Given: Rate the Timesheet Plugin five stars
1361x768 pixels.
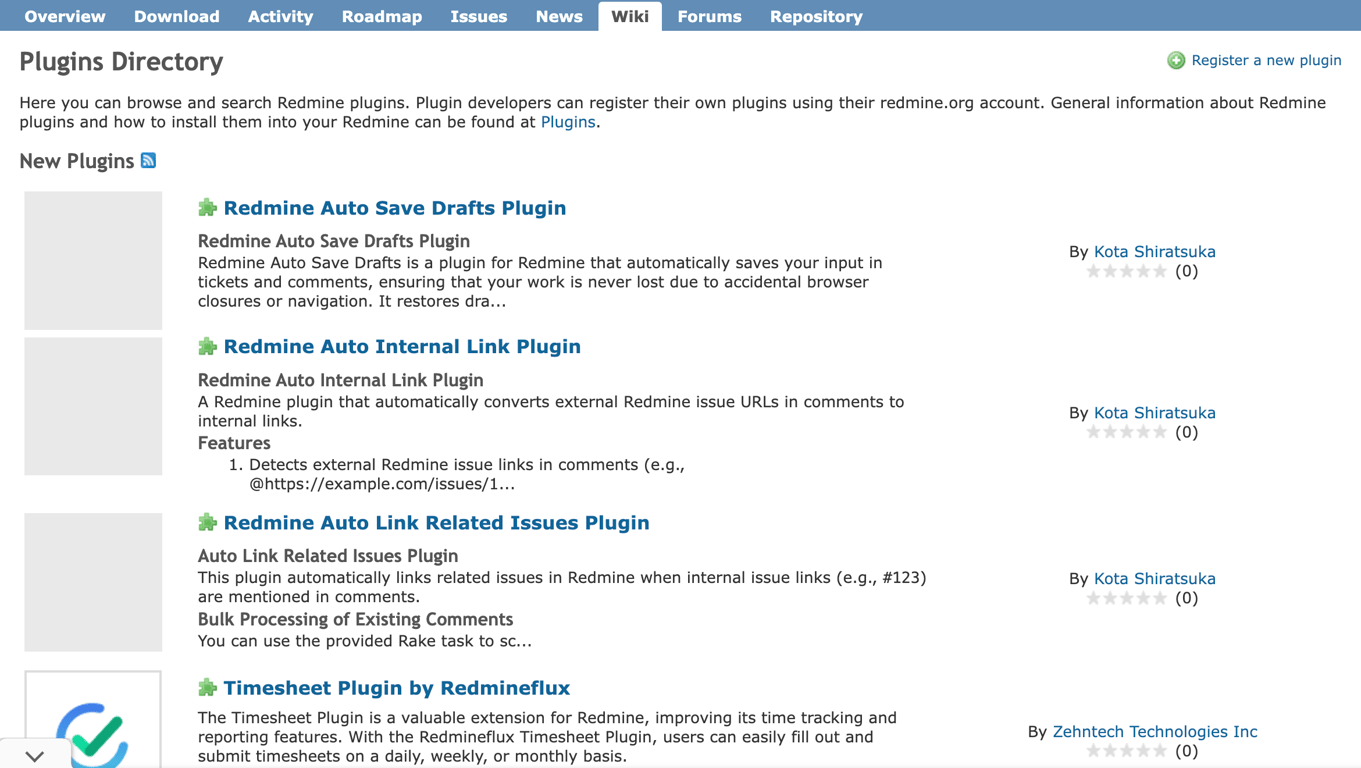Looking at the screenshot, I should (1160, 750).
